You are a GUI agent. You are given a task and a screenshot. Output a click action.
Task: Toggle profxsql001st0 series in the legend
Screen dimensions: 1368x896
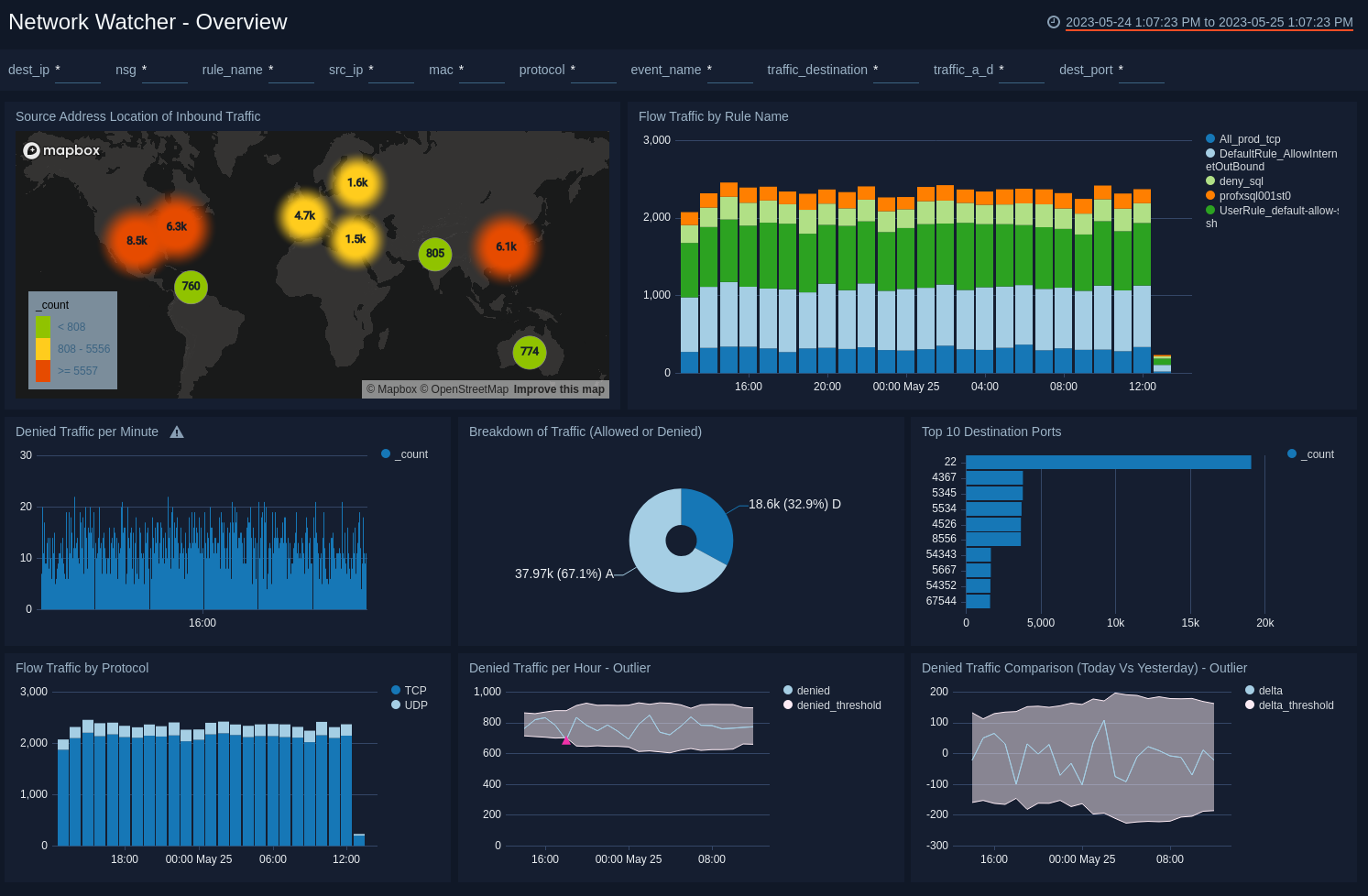[x=1248, y=196]
